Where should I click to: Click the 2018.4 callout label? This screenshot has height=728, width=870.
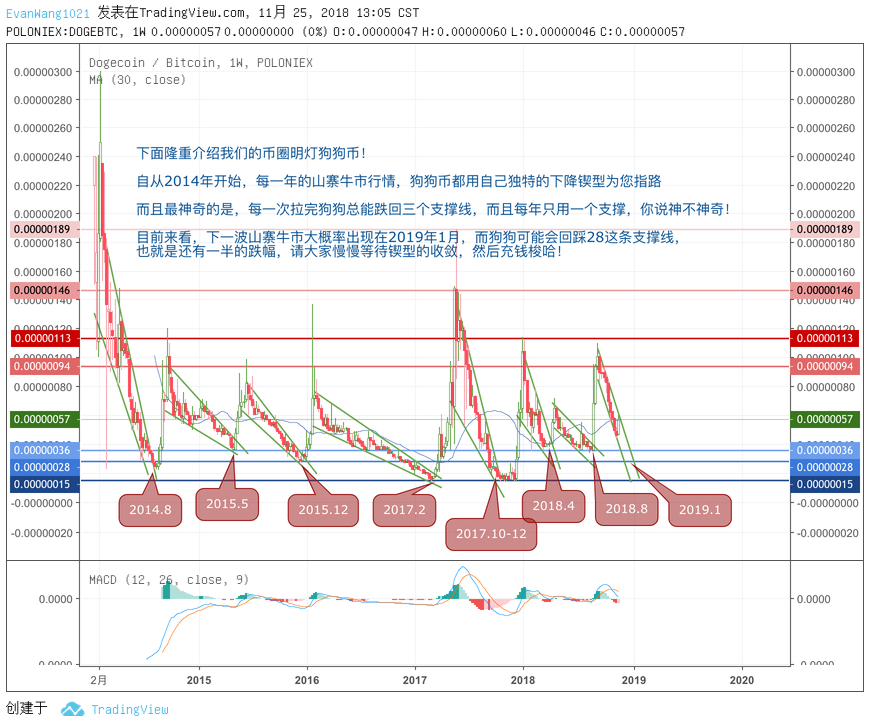click(553, 506)
